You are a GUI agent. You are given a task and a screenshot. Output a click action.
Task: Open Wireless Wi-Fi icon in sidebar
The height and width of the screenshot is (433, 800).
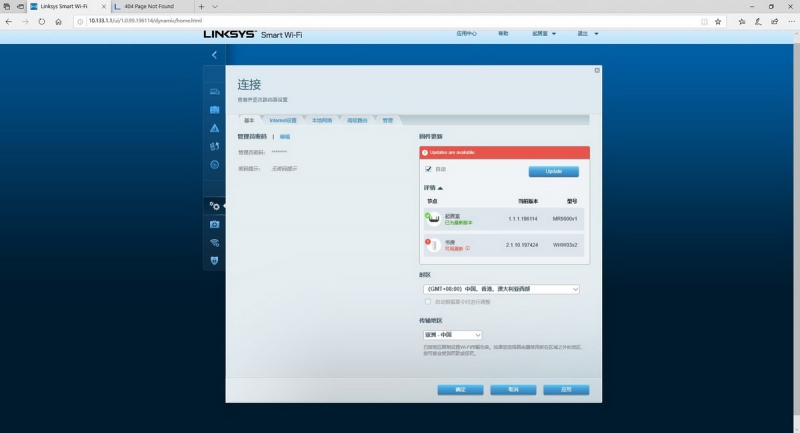tap(214, 243)
